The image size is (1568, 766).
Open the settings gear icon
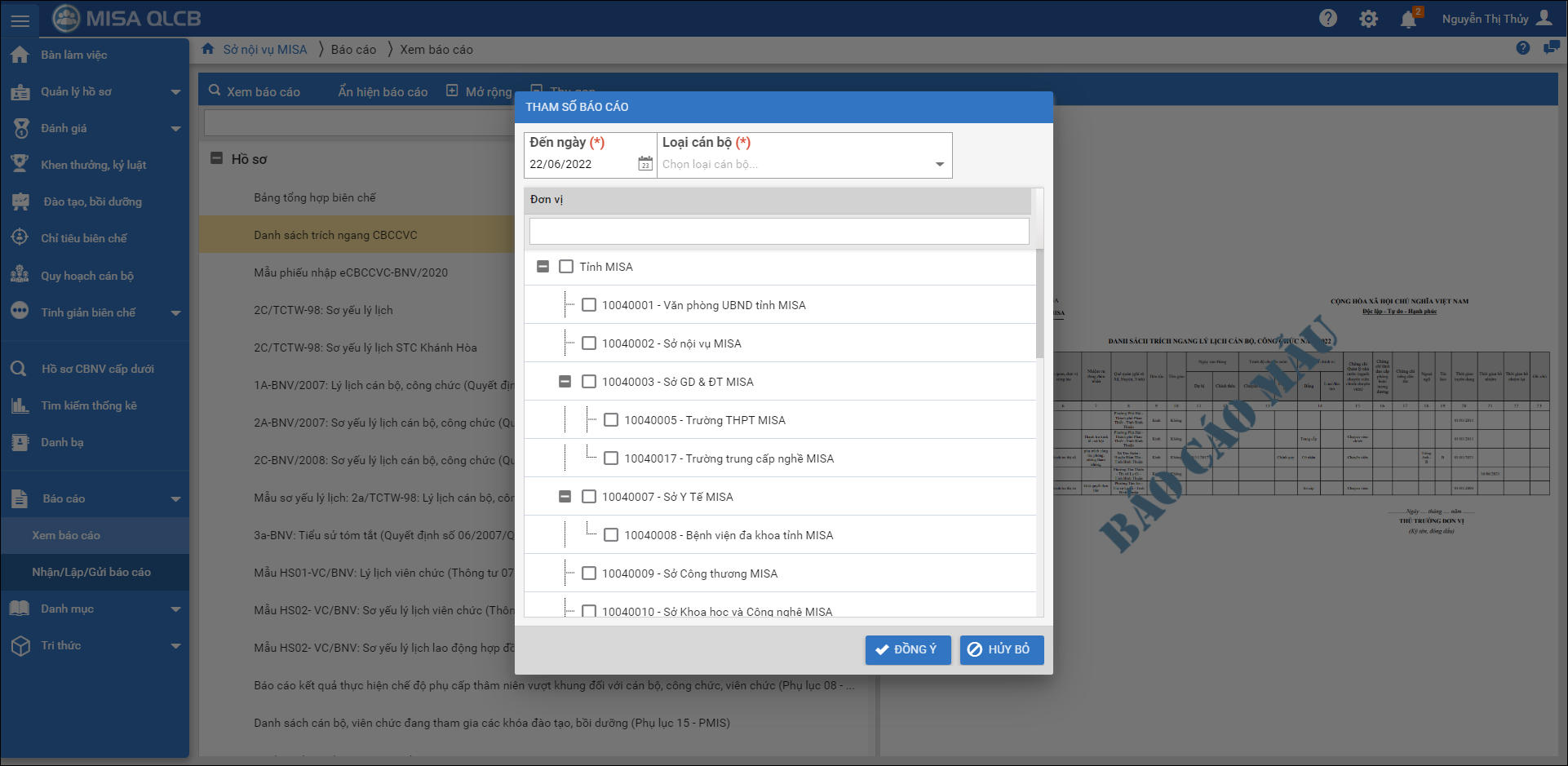pos(1368,19)
